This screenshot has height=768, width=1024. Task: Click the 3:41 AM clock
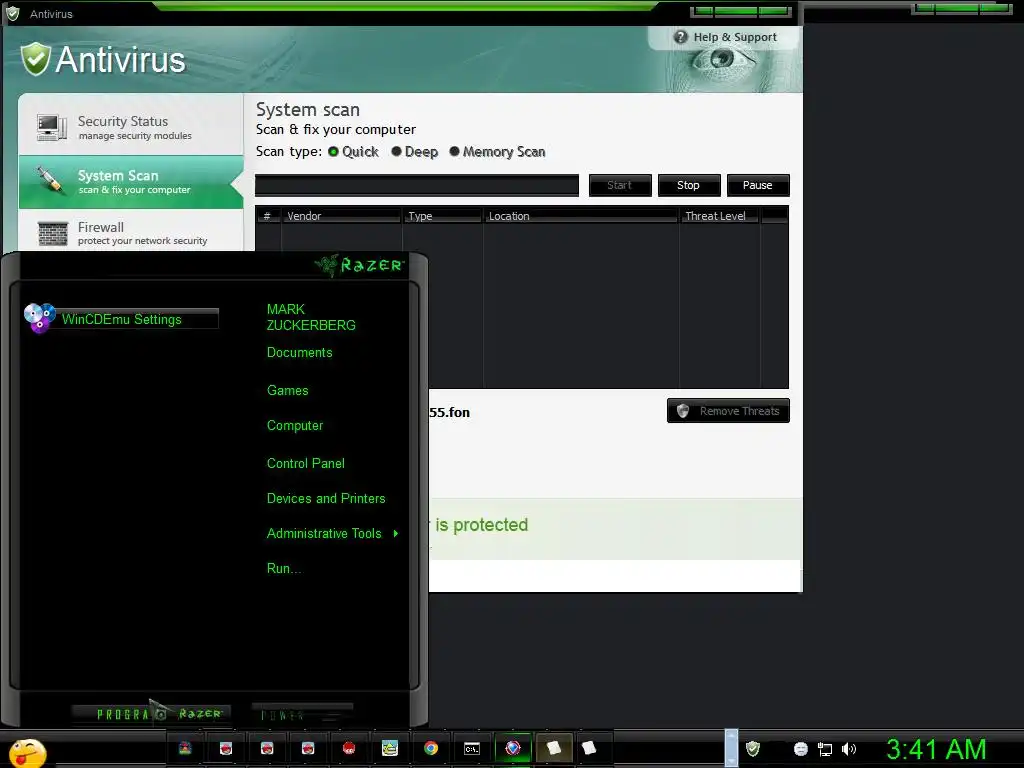coord(936,750)
